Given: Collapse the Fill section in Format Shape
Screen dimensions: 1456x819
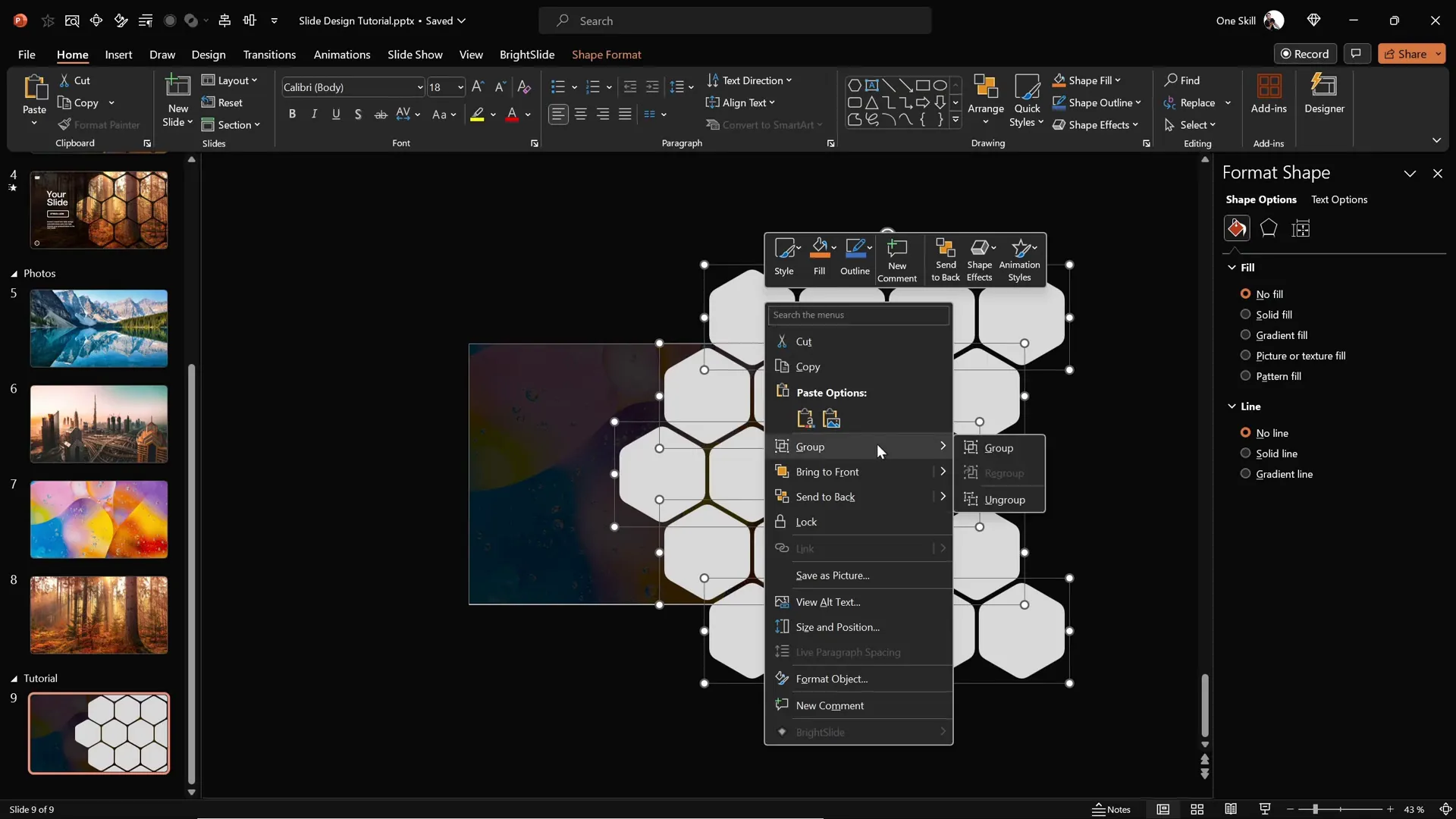Looking at the screenshot, I should tap(1232, 267).
